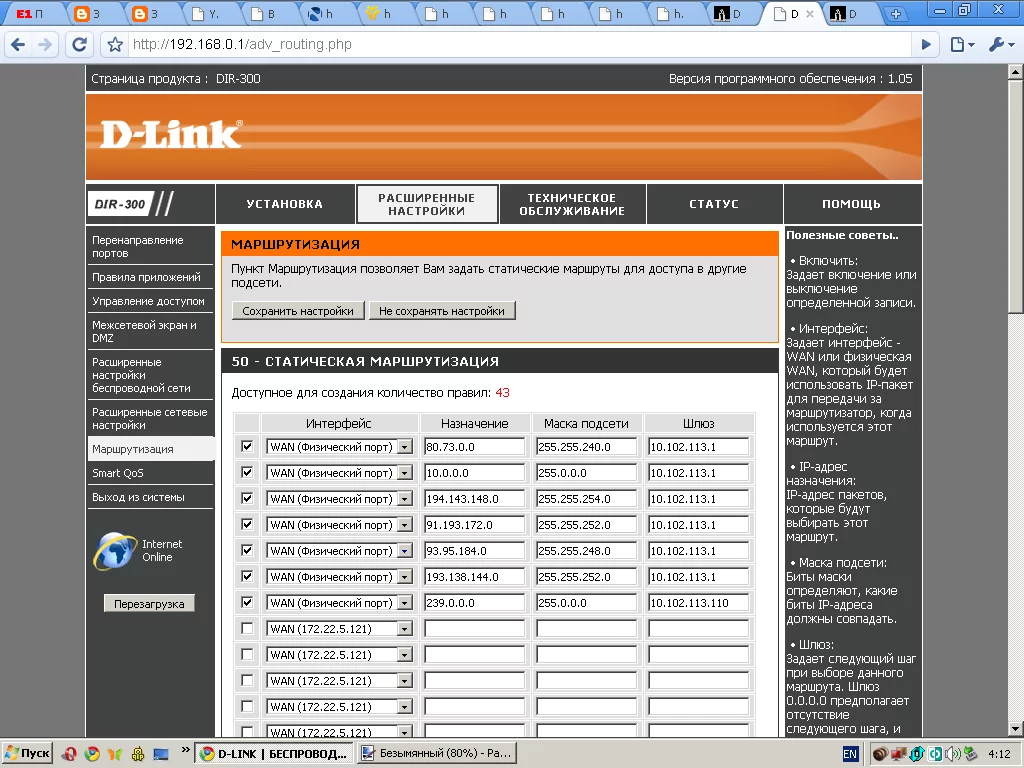Disable the 194.143.148.0 route checkbox
Viewport: 1024px width, 768px height.
pos(247,498)
